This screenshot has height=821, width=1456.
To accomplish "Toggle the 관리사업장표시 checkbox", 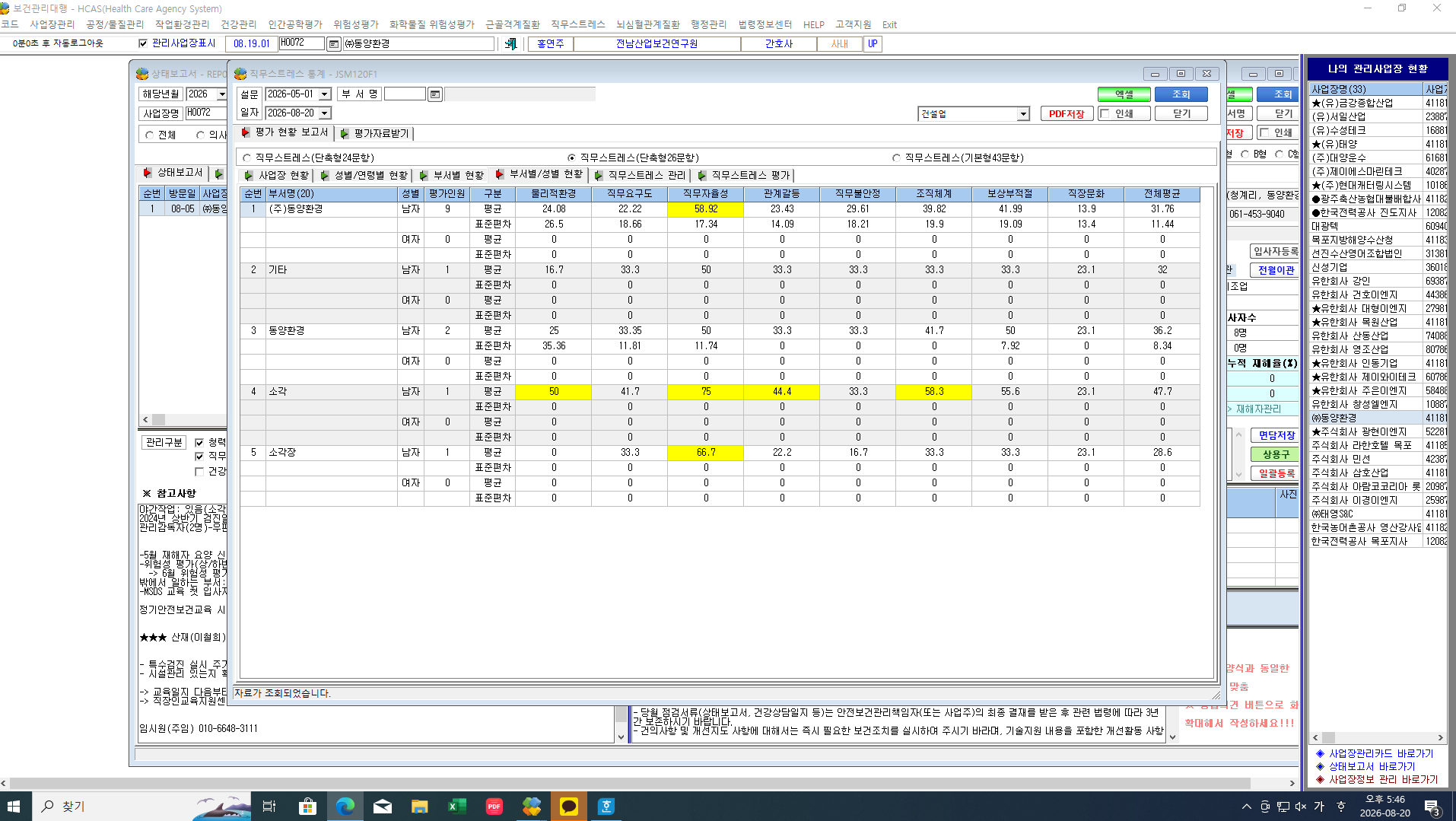I will tap(143, 43).
